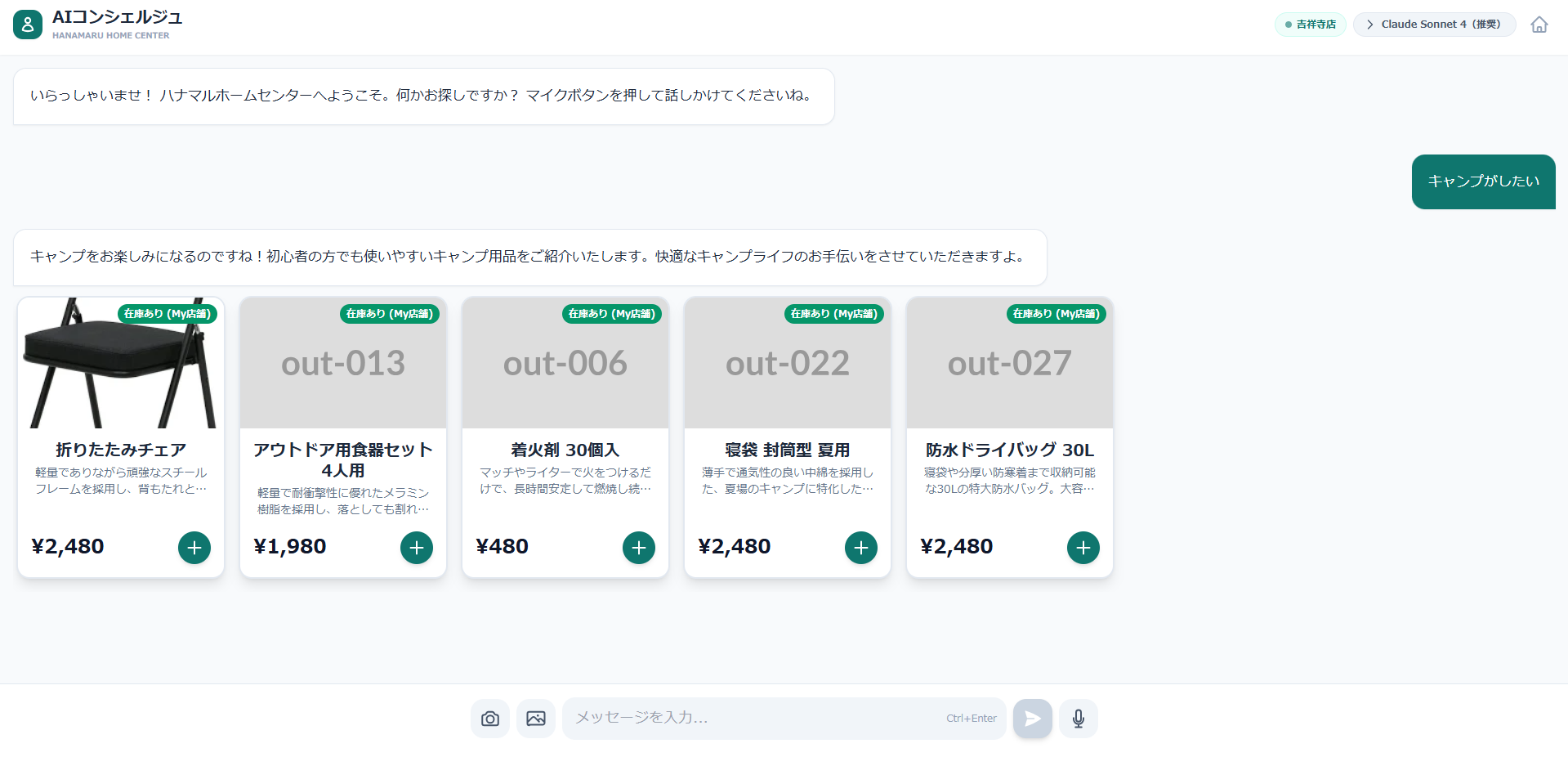Click the ¥1,980 price of tableware set
The image size is (1568, 766).
pos(290,546)
